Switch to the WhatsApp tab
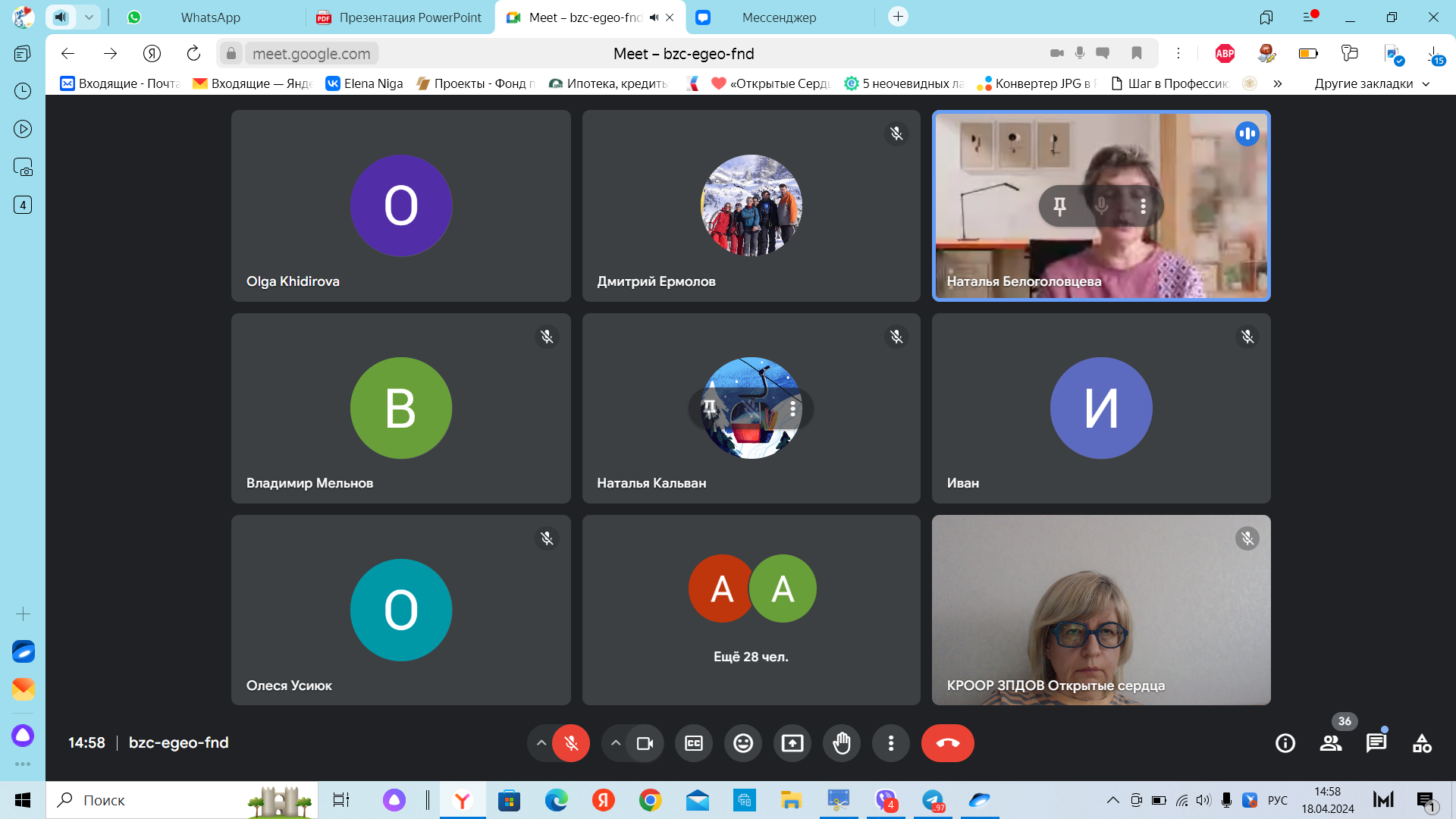This screenshot has height=819, width=1456. coord(210,17)
